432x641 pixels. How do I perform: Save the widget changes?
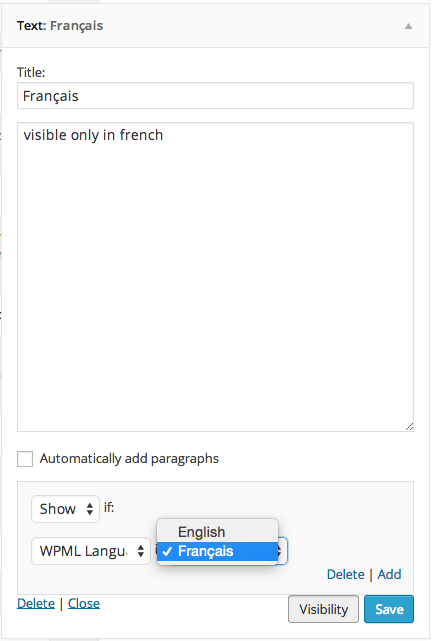[x=389, y=609]
